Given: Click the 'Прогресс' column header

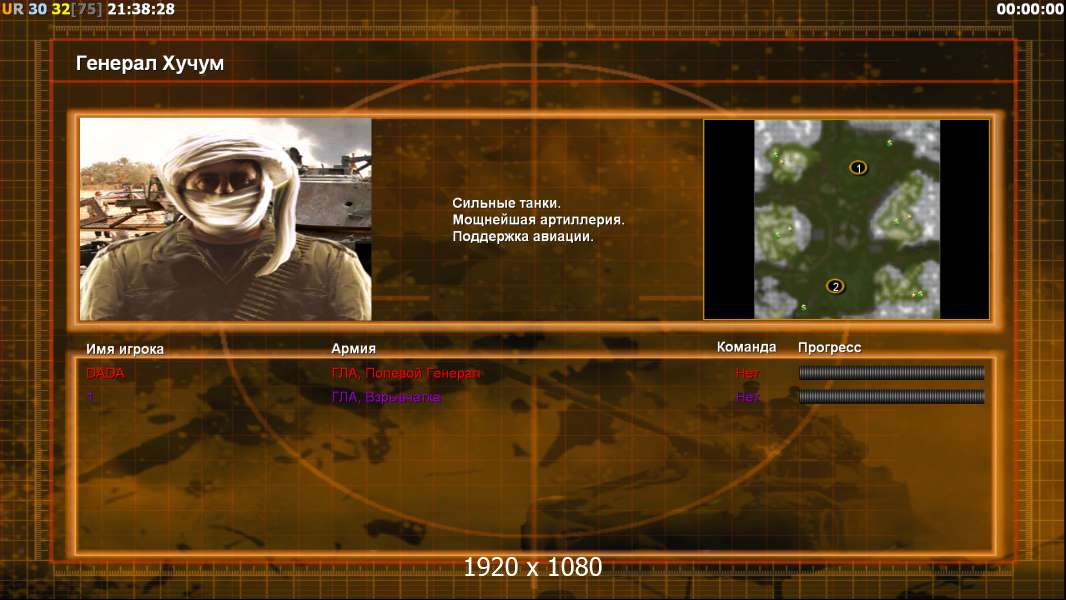Looking at the screenshot, I should [829, 347].
